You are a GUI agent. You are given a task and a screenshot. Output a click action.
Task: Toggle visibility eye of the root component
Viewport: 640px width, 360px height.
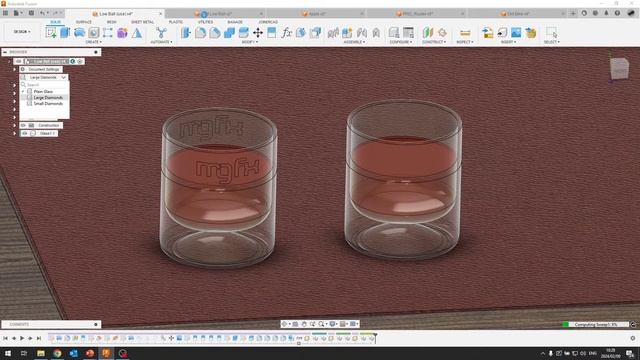click(x=19, y=61)
